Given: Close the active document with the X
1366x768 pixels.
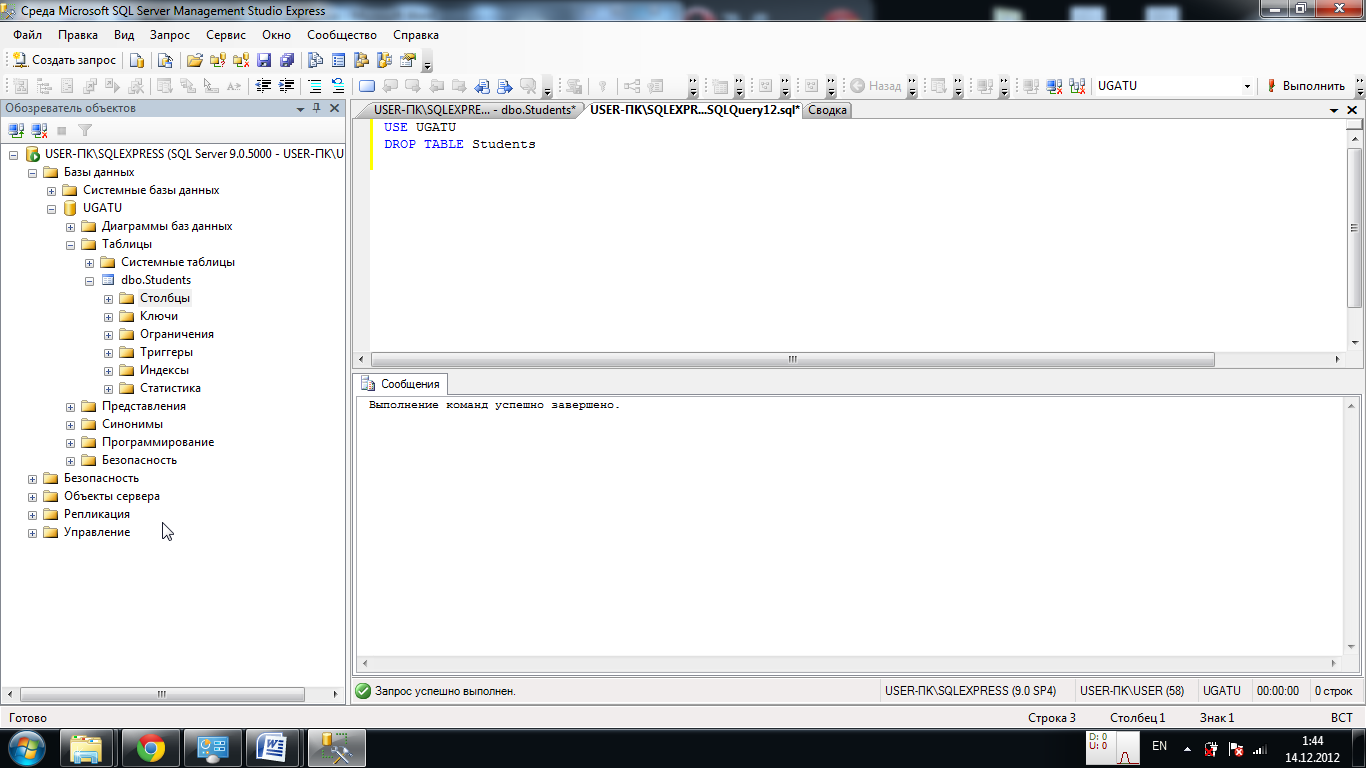Looking at the screenshot, I should (1352, 111).
